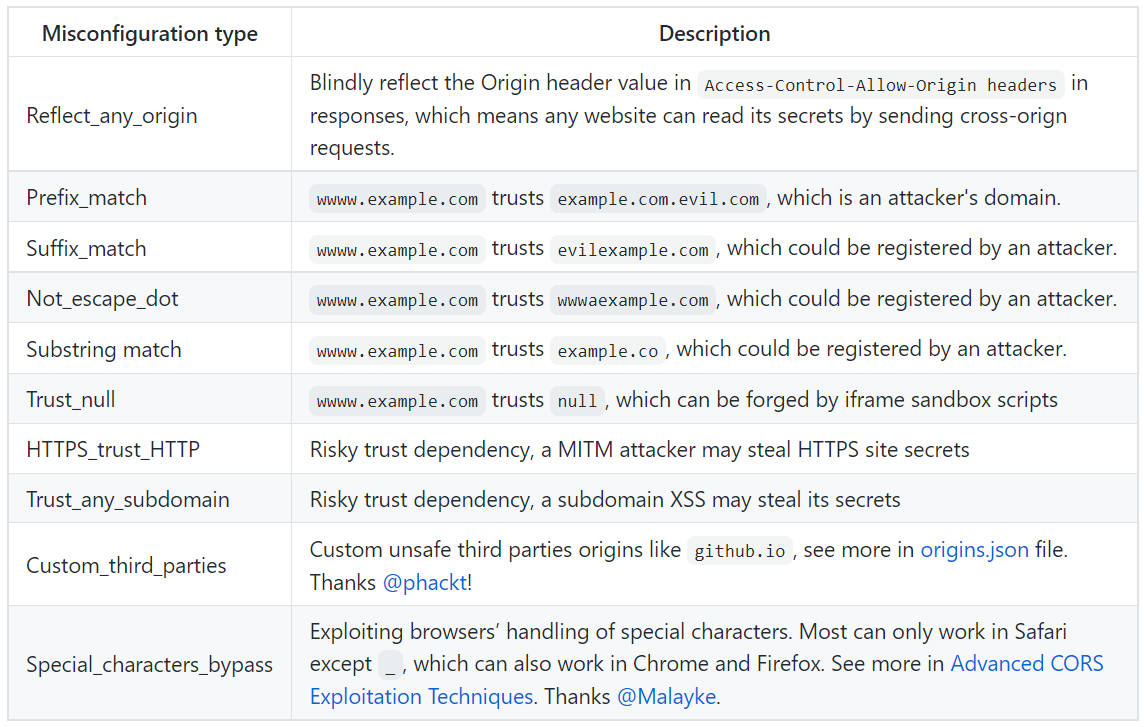Click the evilexample.com code snippet
1144x727 pixels.
pyautogui.click(x=633, y=250)
